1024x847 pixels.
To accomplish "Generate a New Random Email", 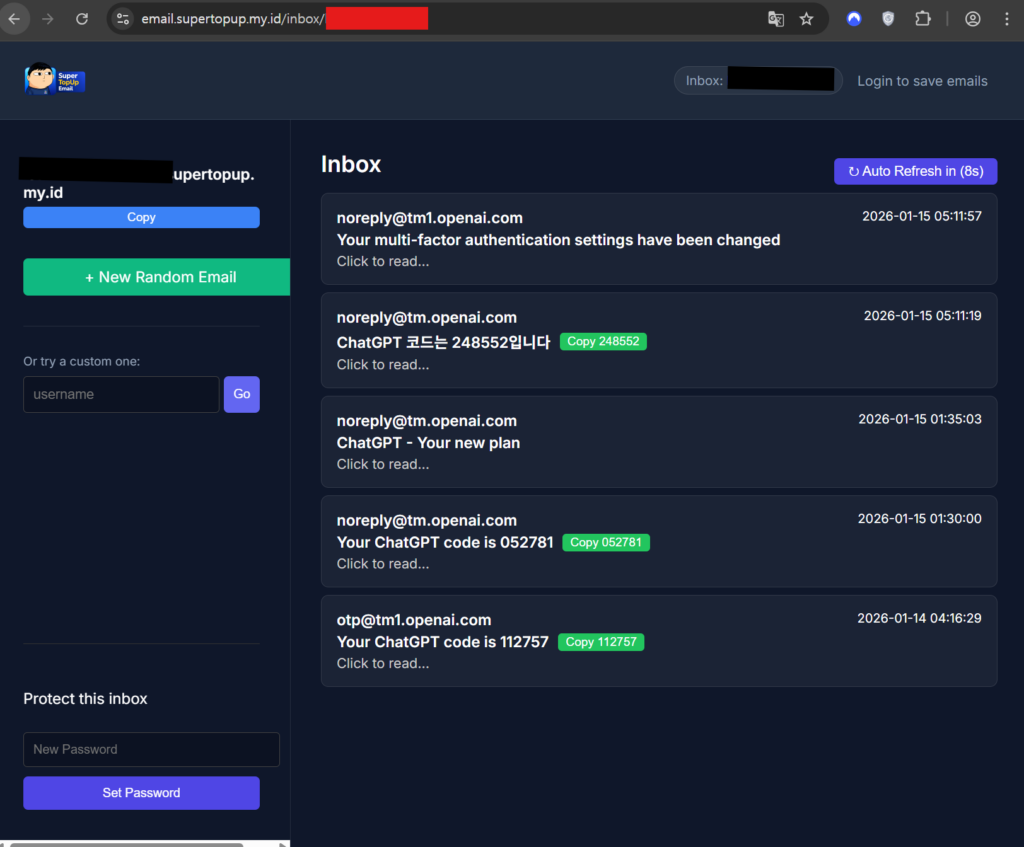I will coord(157,277).
